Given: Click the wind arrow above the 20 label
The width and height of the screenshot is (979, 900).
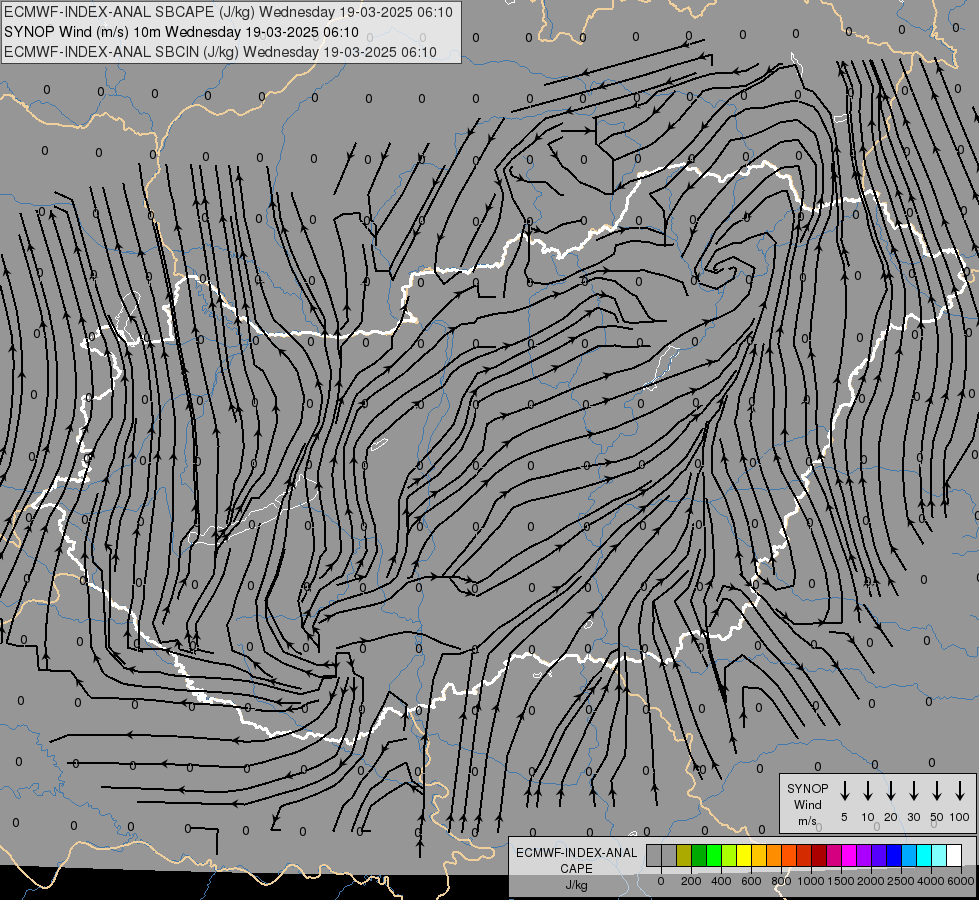Looking at the screenshot, I should (890, 791).
